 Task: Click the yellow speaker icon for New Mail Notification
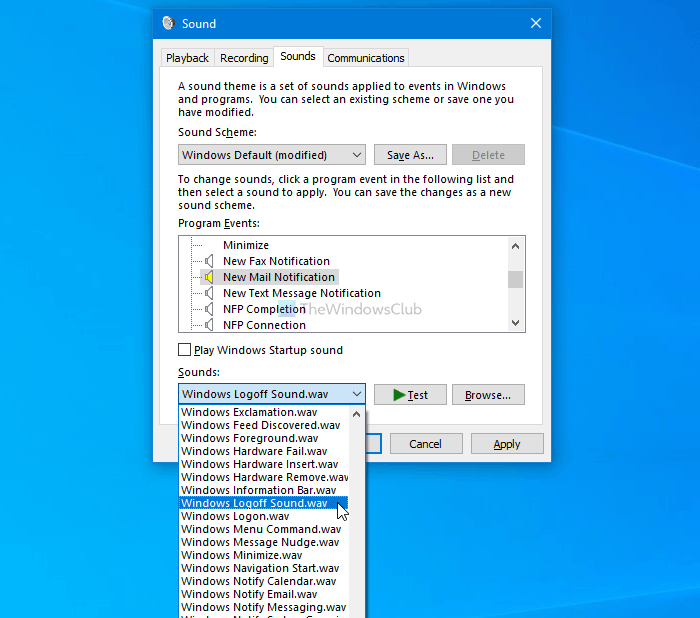click(x=209, y=277)
